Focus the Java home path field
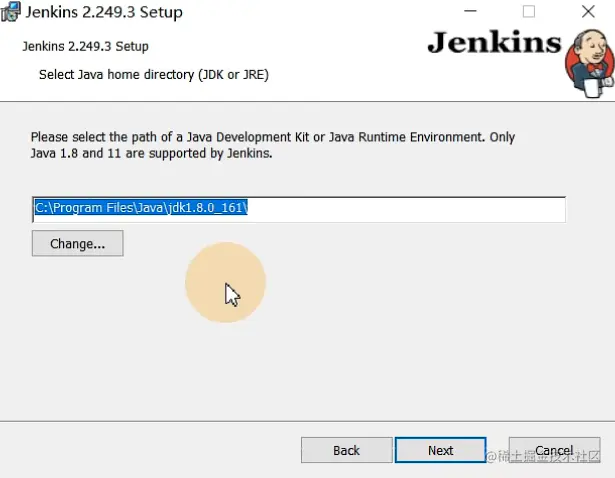This screenshot has width=615, height=478. point(299,209)
